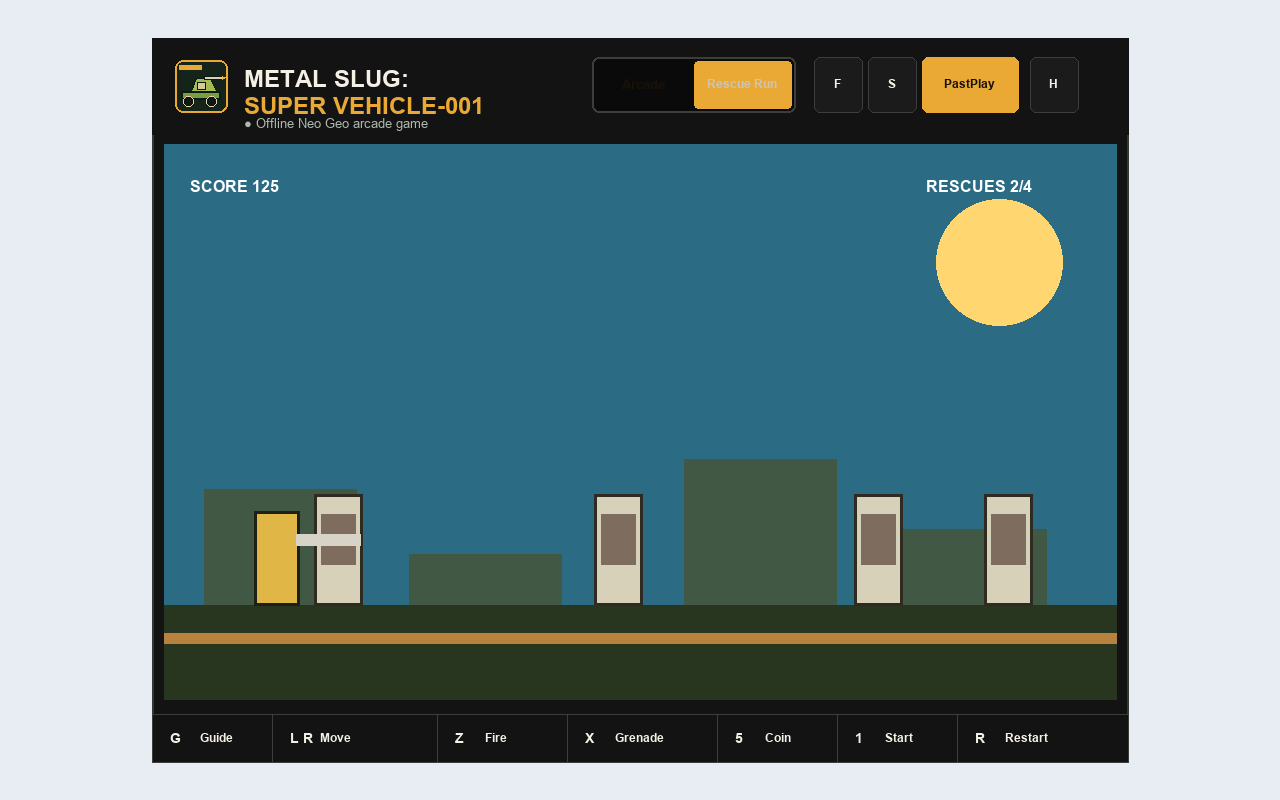Switch to Arcade mode
Image resolution: width=1280 pixels, height=800 pixels.
pyautogui.click(x=643, y=85)
